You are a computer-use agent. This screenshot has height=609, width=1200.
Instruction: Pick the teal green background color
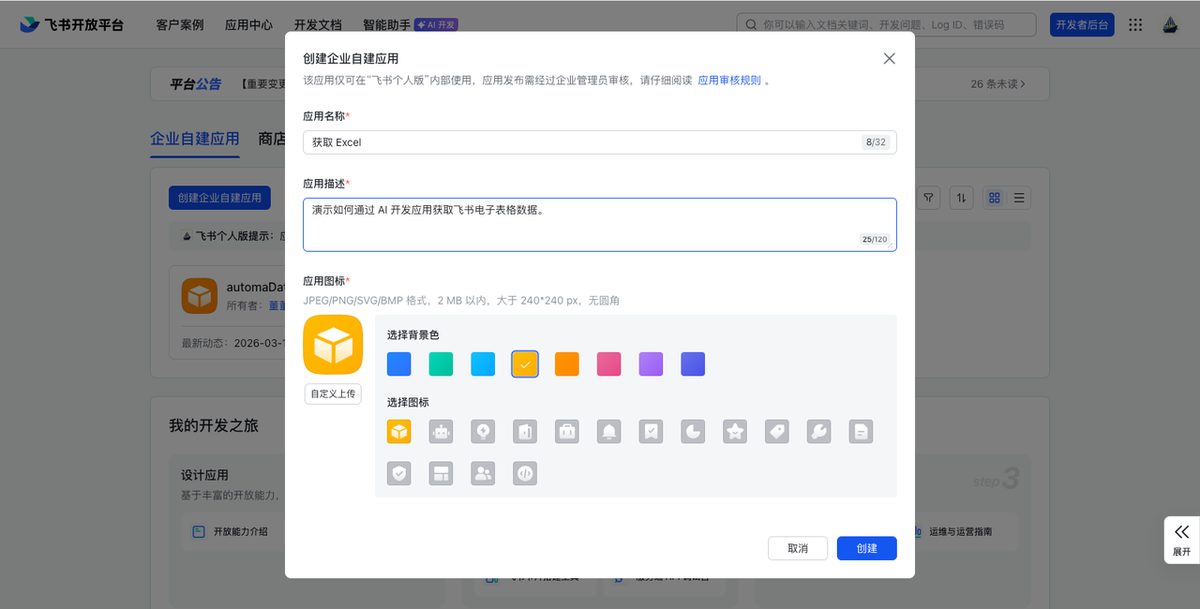point(441,364)
